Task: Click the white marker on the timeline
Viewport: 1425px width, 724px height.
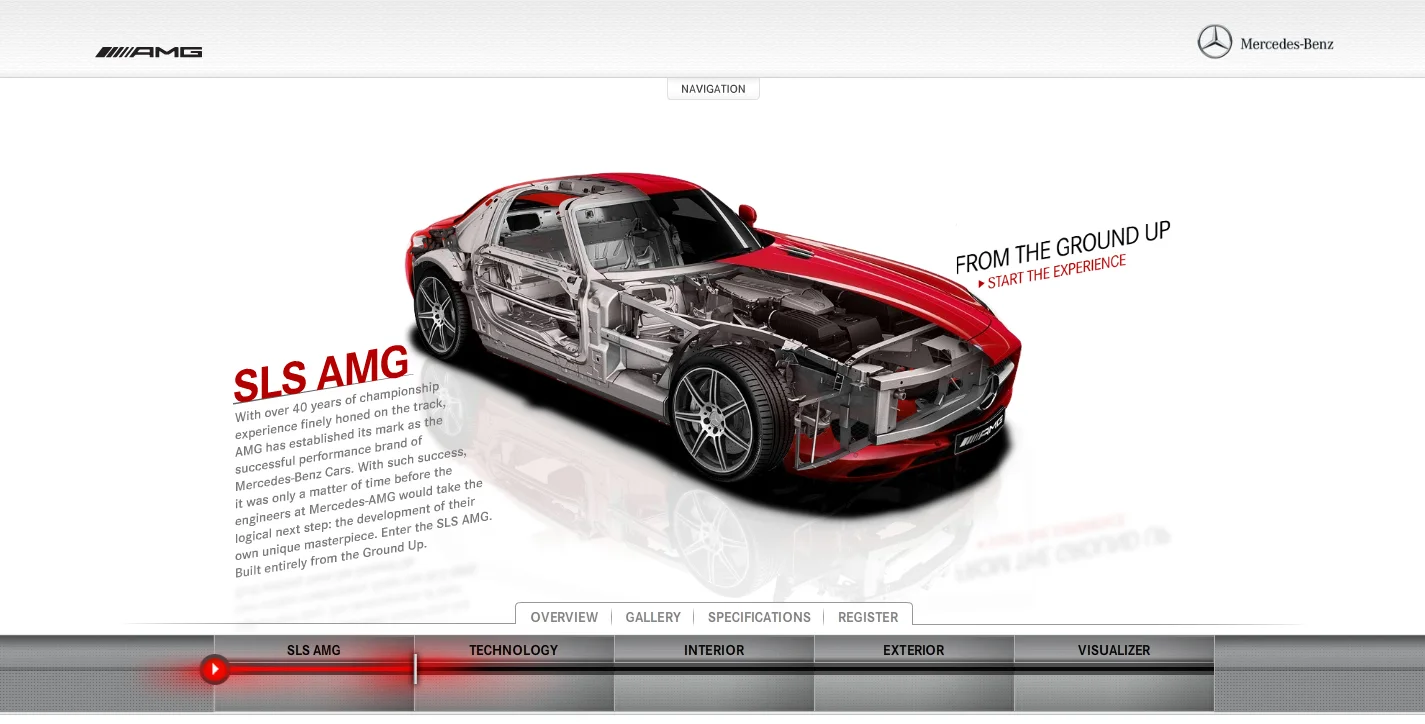Action: [415, 669]
